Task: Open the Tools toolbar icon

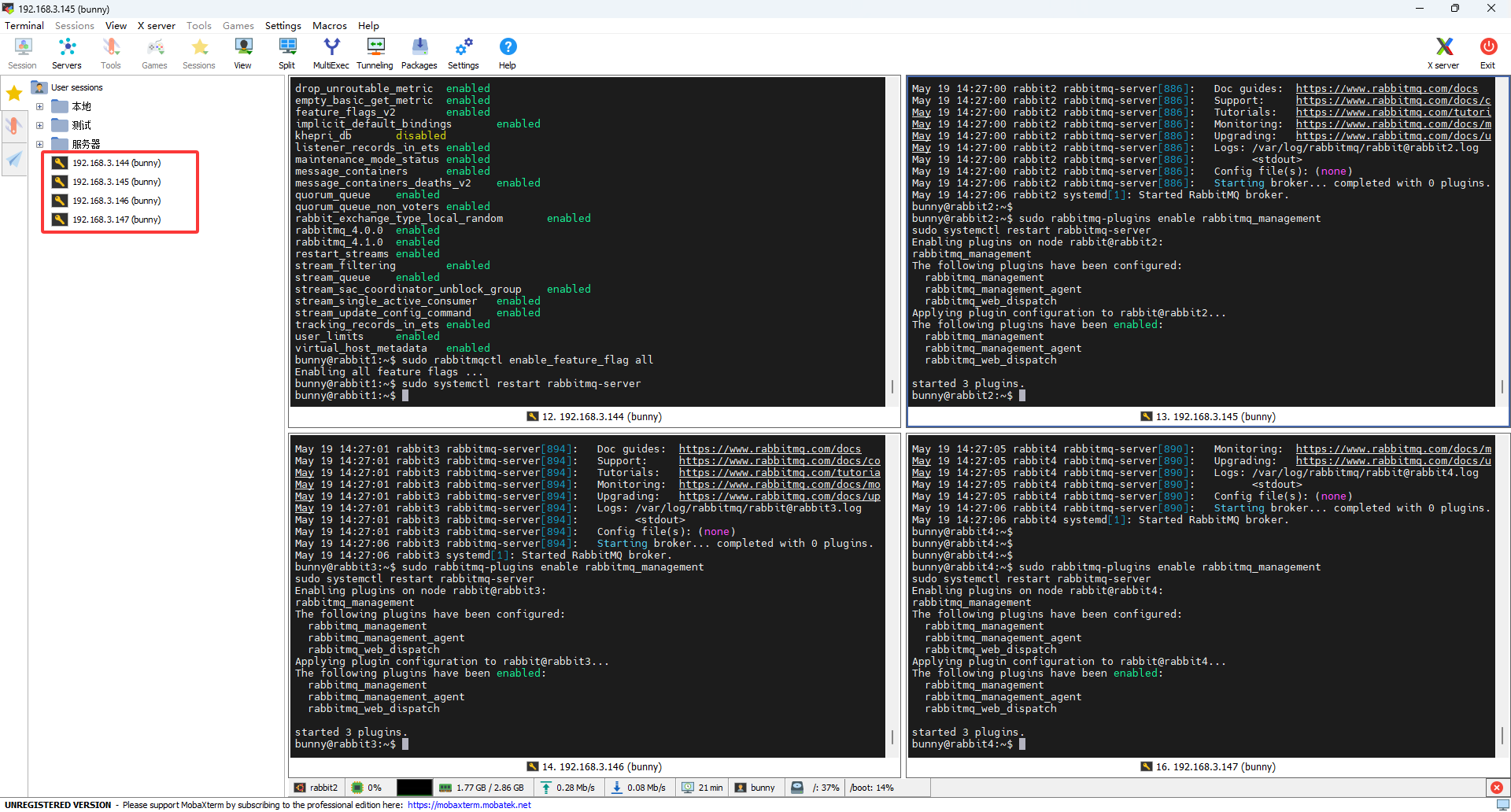Action: (x=111, y=54)
